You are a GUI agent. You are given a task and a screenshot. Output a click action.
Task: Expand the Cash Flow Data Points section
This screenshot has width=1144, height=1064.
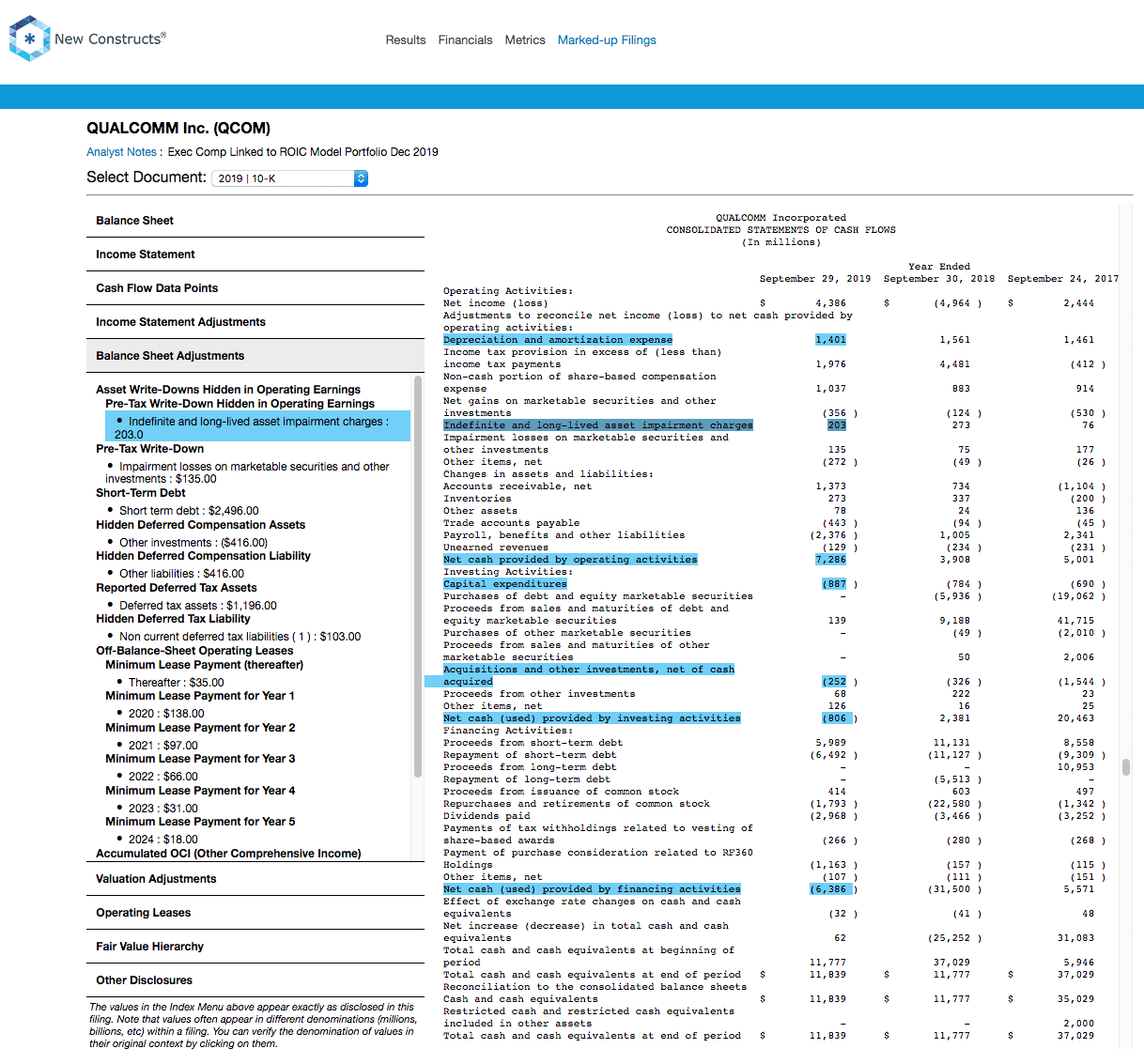click(x=255, y=288)
